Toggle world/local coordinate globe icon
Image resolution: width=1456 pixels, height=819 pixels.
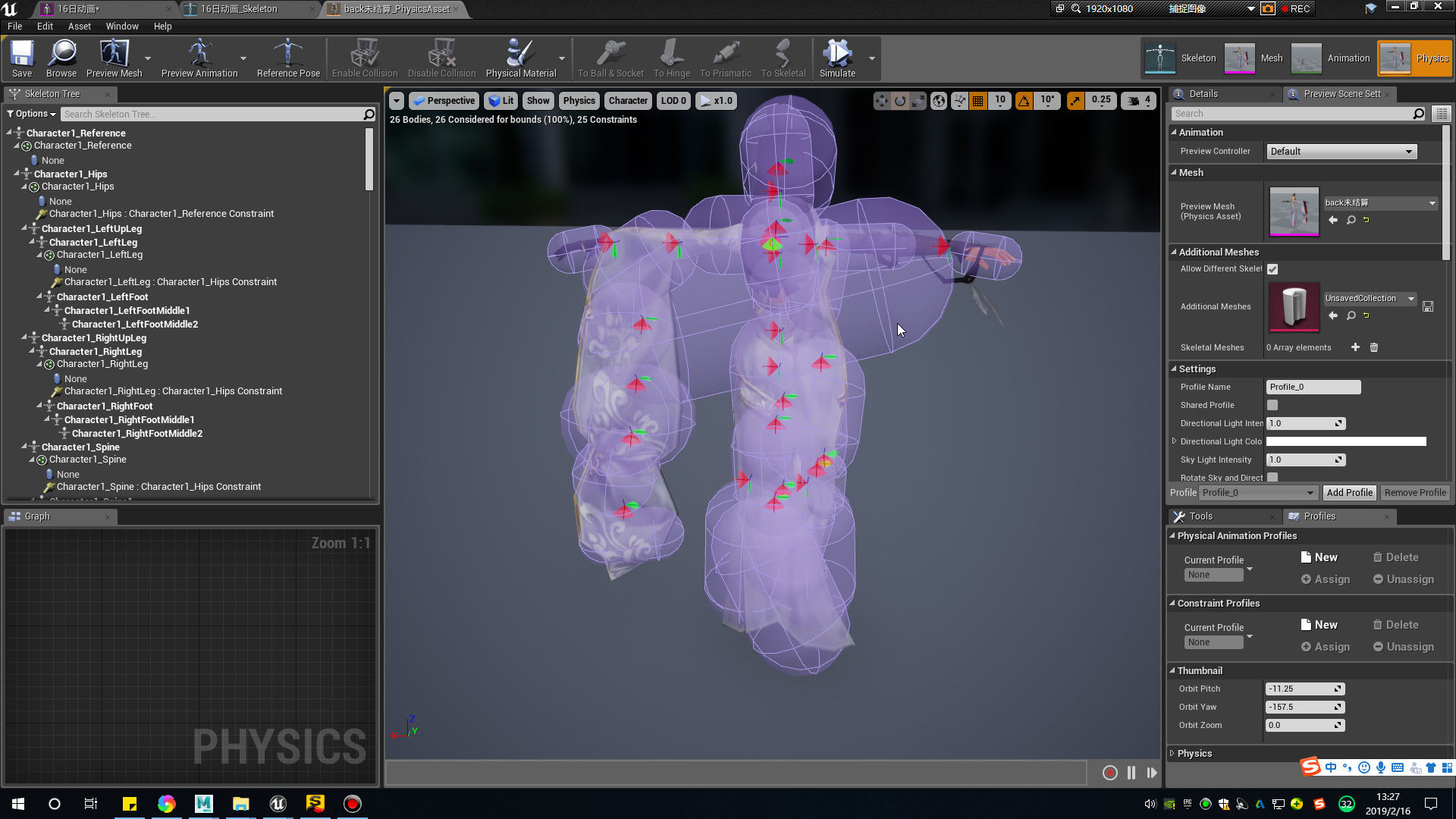[939, 101]
